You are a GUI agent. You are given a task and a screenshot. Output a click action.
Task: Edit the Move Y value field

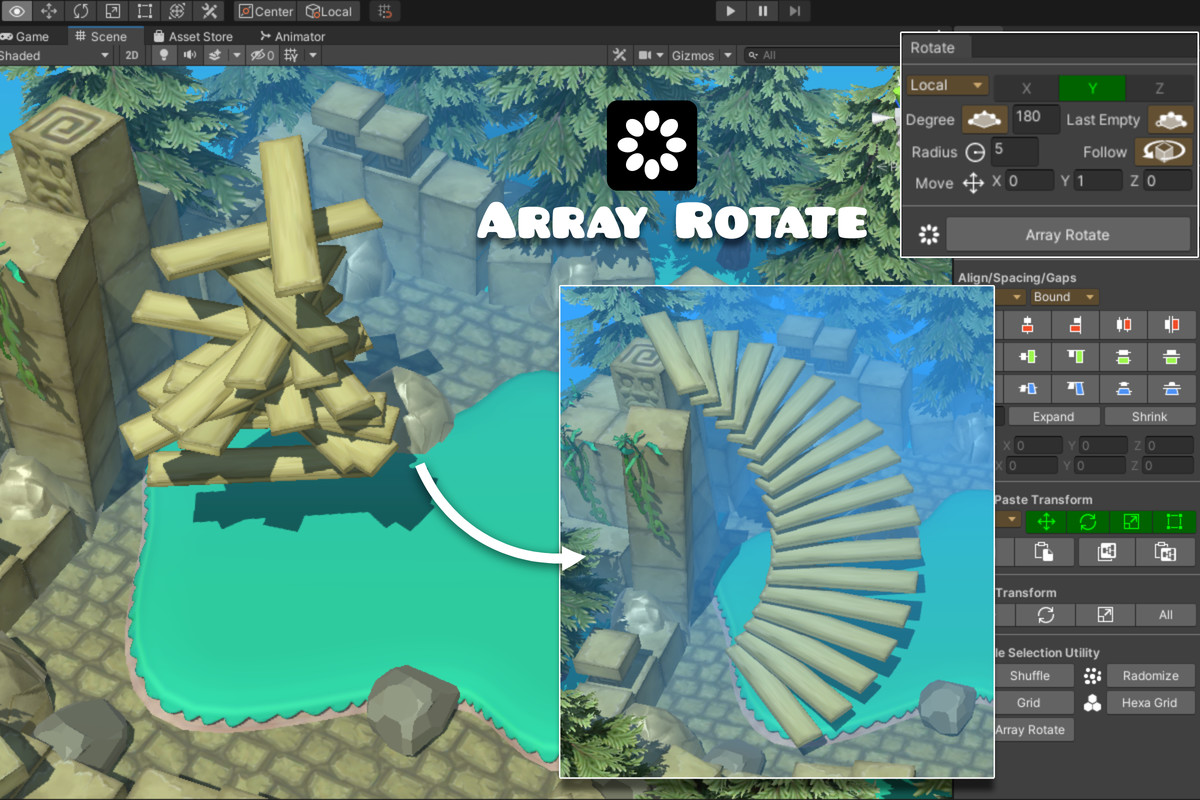pyautogui.click(x=1098, y=181)
